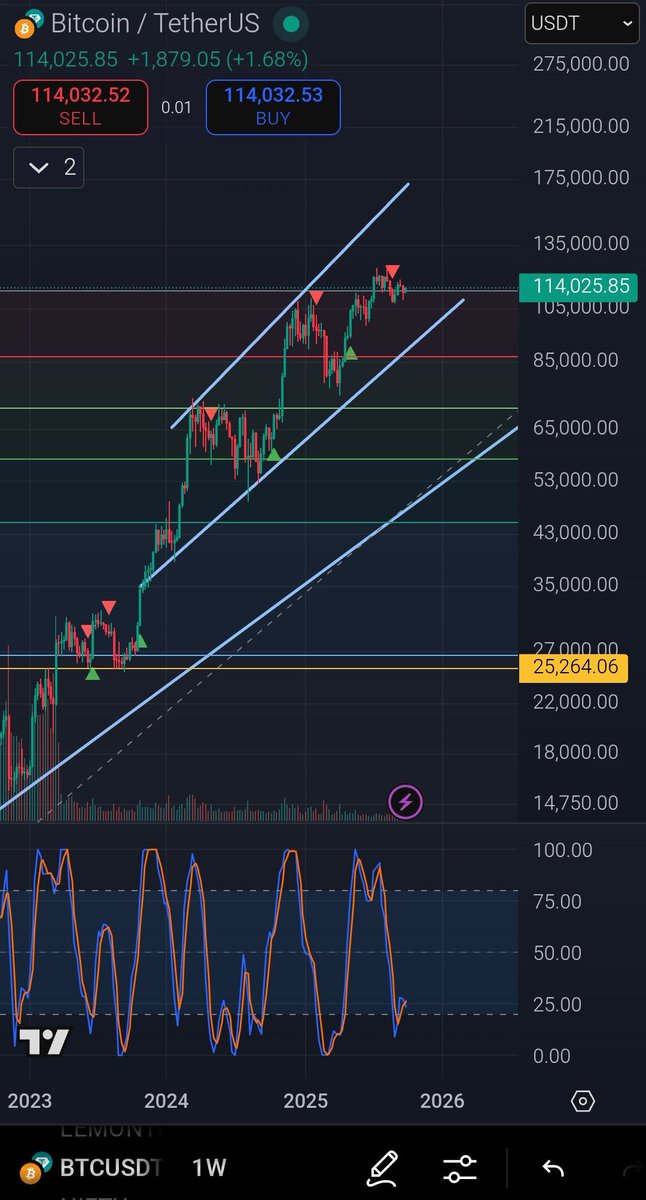Tap the 2025 label on time axis
This screenshot has width=646, height=1200.
(x=306, y=1101)
